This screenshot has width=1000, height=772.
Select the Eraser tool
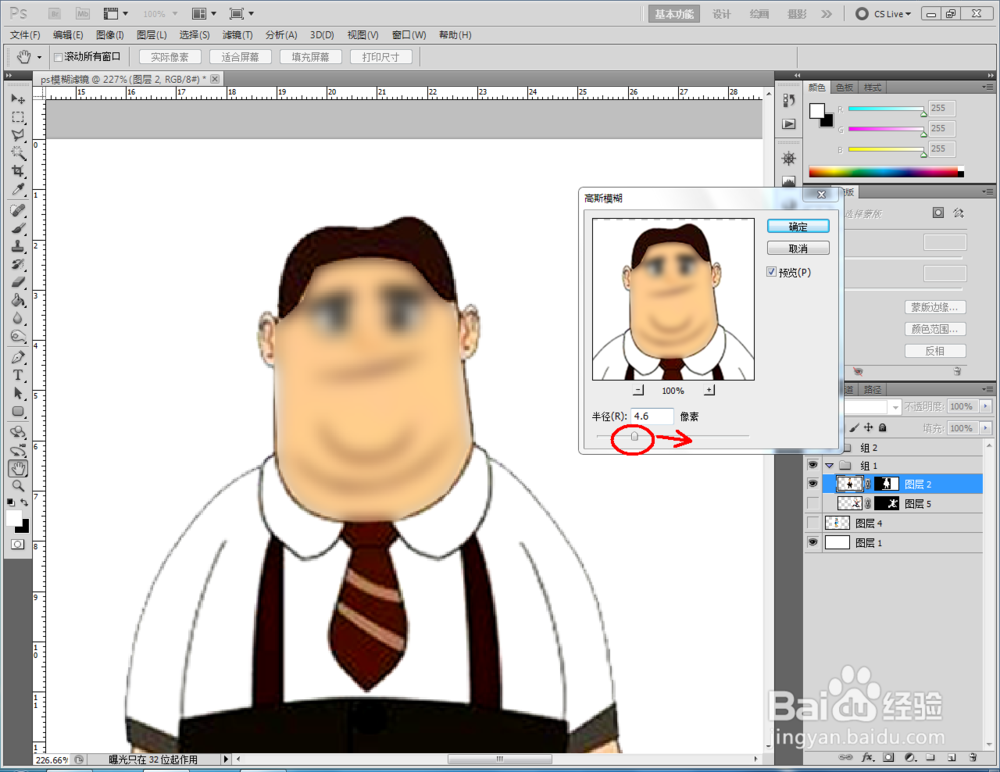(18, 282)
